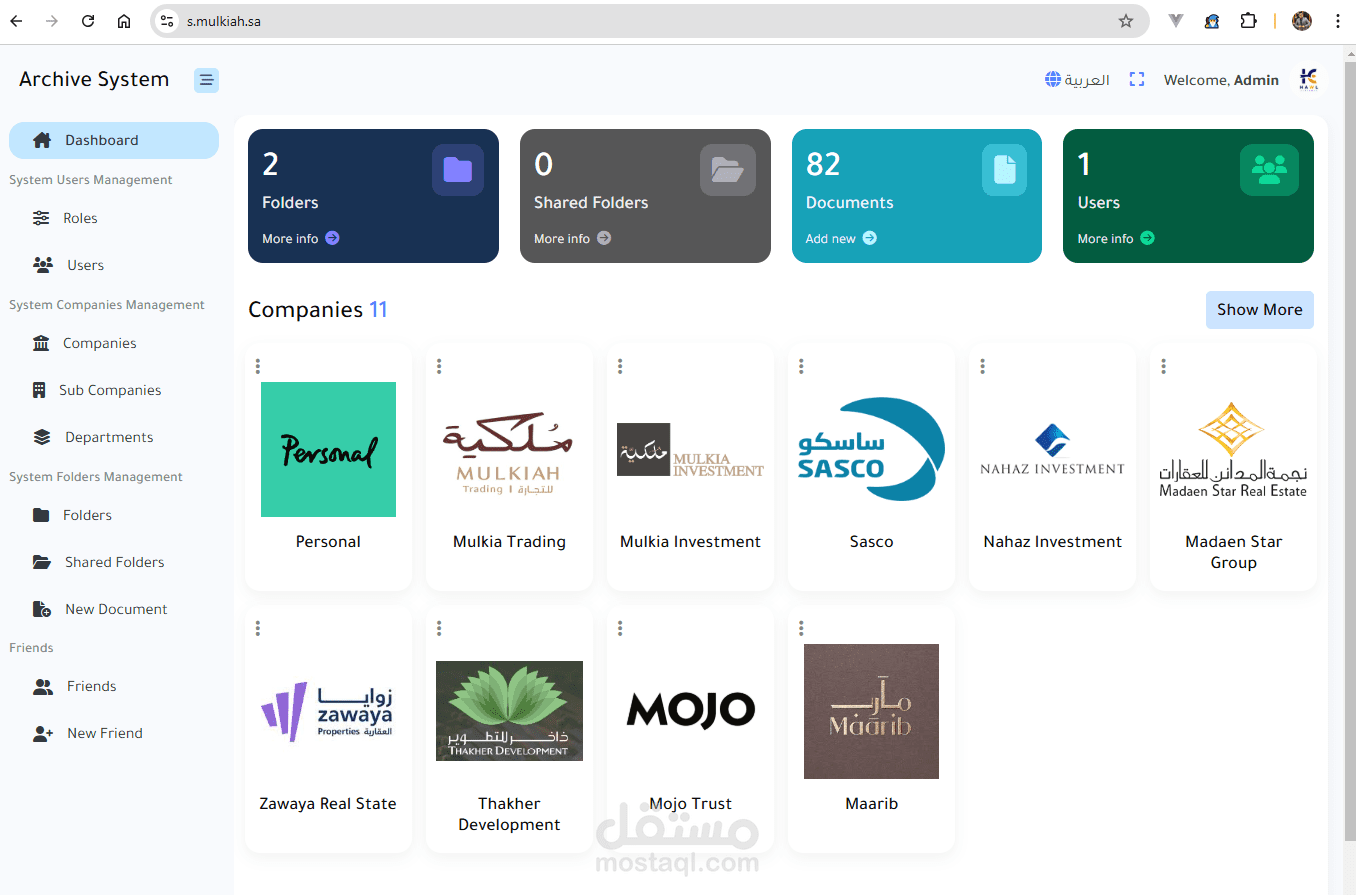1356x895 pixels.
Task: Click the admin profile logo avatar
Action: [x=1309, y=80]
